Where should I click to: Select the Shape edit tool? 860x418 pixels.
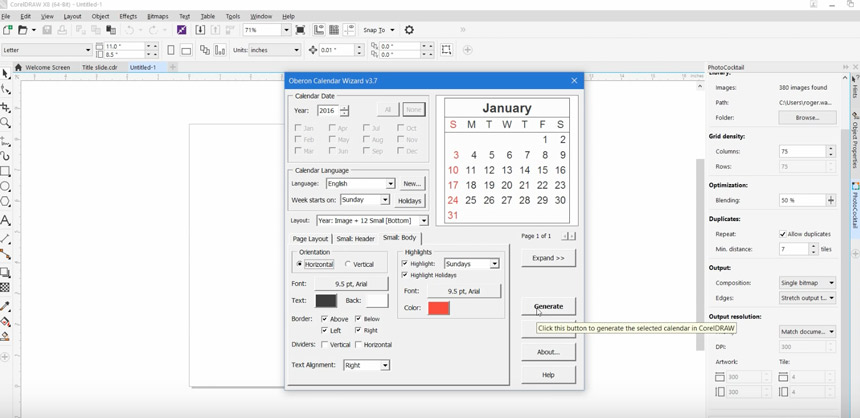coord(5,90)
